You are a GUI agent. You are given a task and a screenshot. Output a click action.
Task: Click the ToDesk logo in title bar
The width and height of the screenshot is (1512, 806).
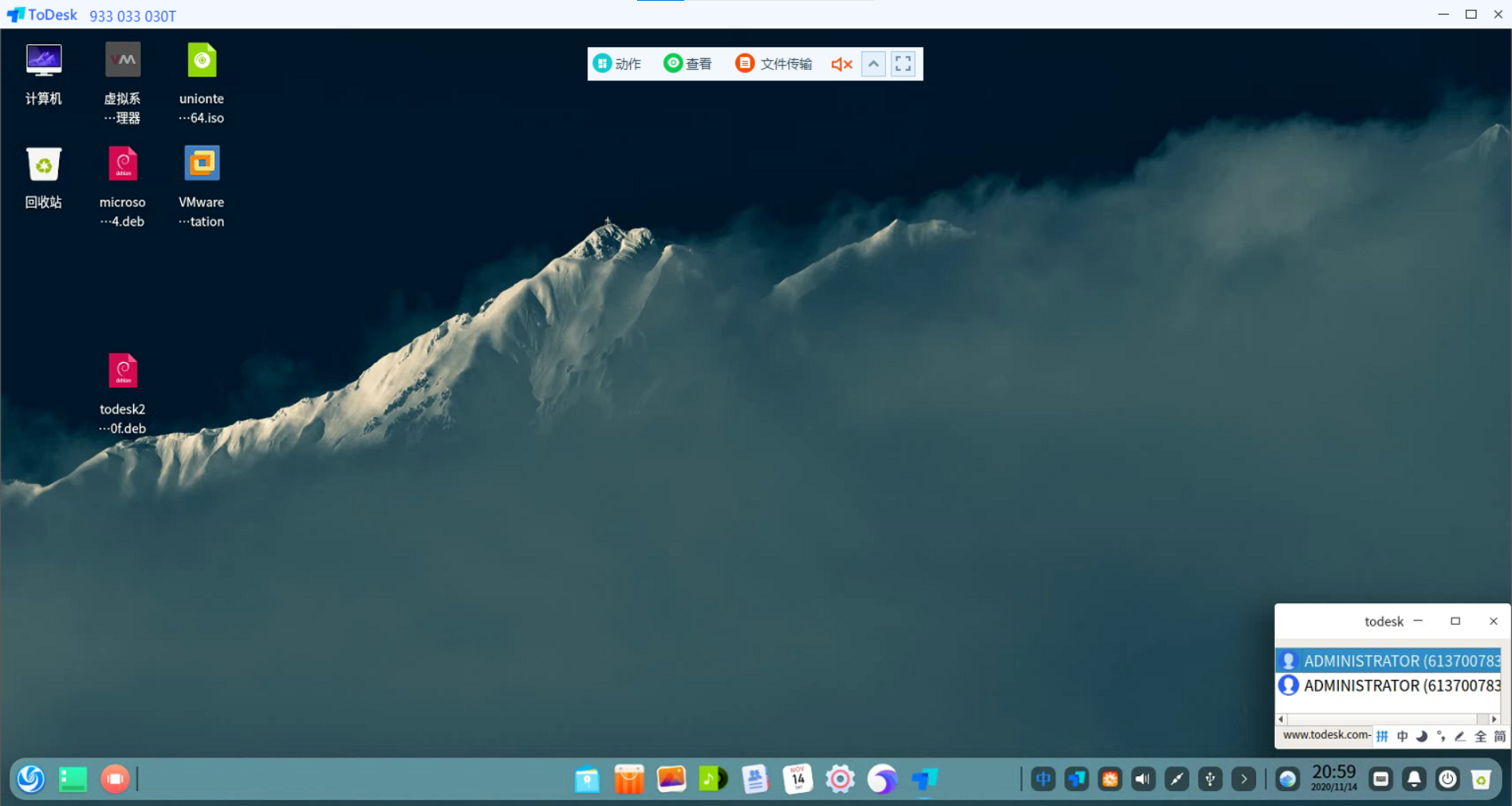[x=42, y=15]
